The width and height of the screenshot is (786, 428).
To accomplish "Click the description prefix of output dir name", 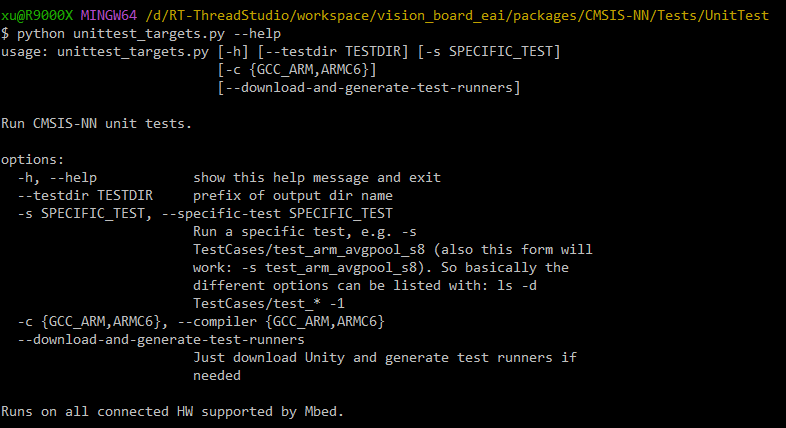I will coord(293,196).
